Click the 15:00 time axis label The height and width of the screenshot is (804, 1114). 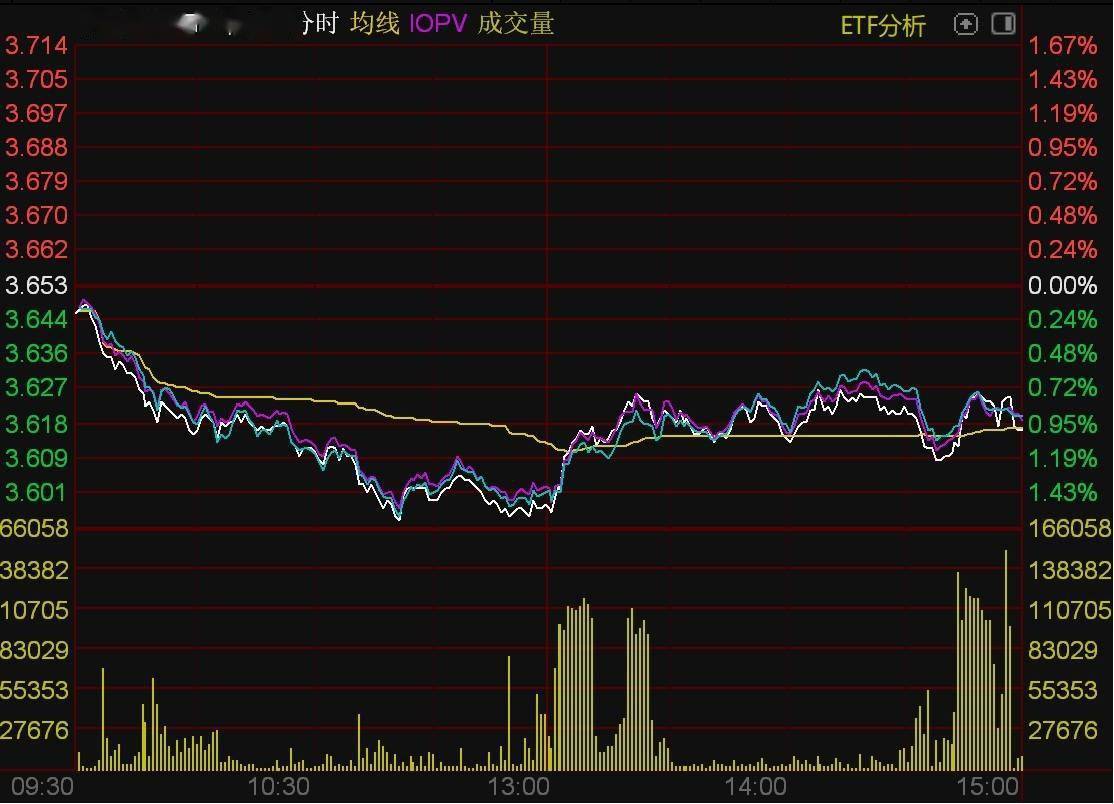point(988,786)
